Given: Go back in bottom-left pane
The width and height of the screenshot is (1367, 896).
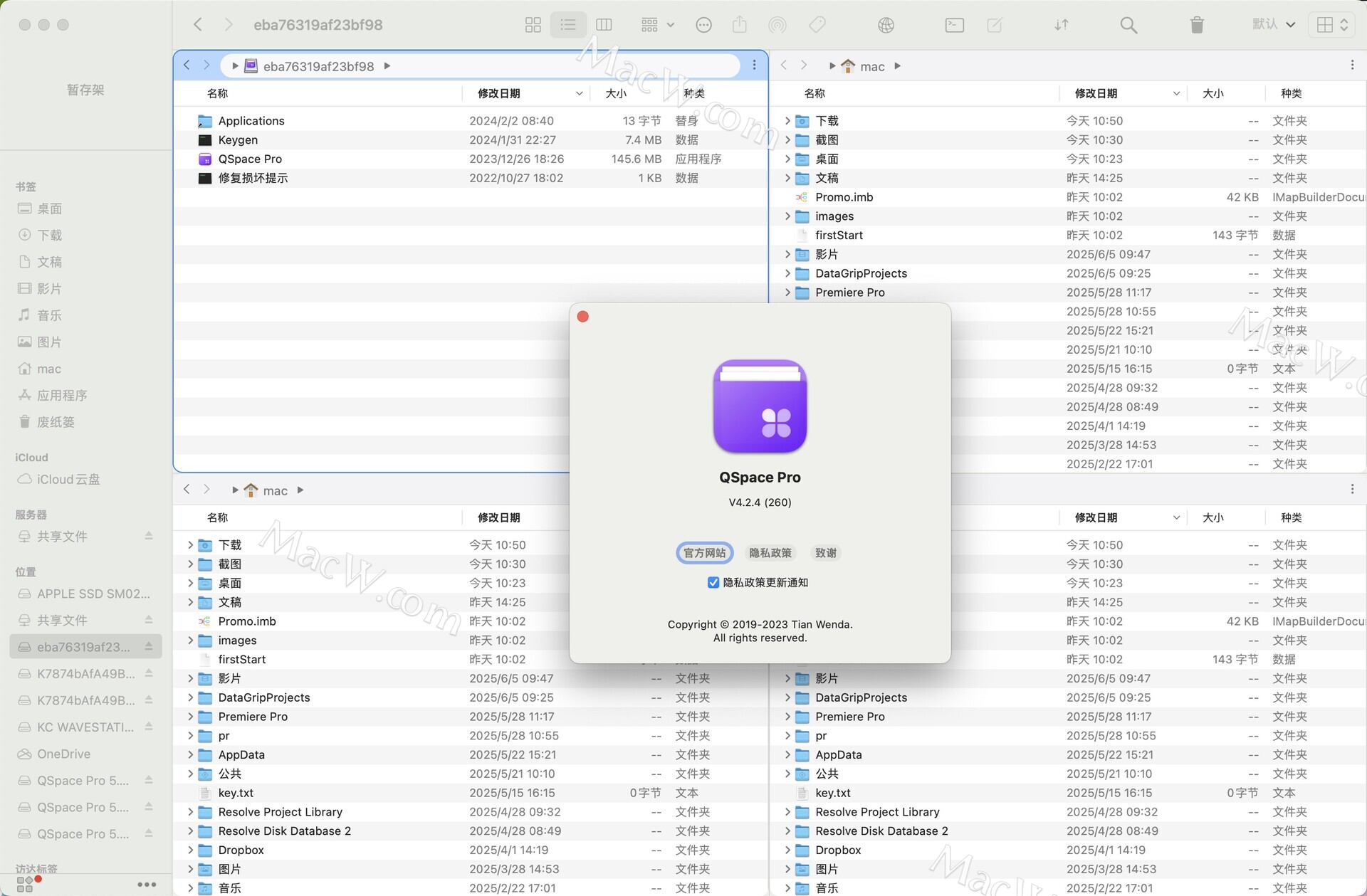Looking at the screenshot, I should point(187,490).
